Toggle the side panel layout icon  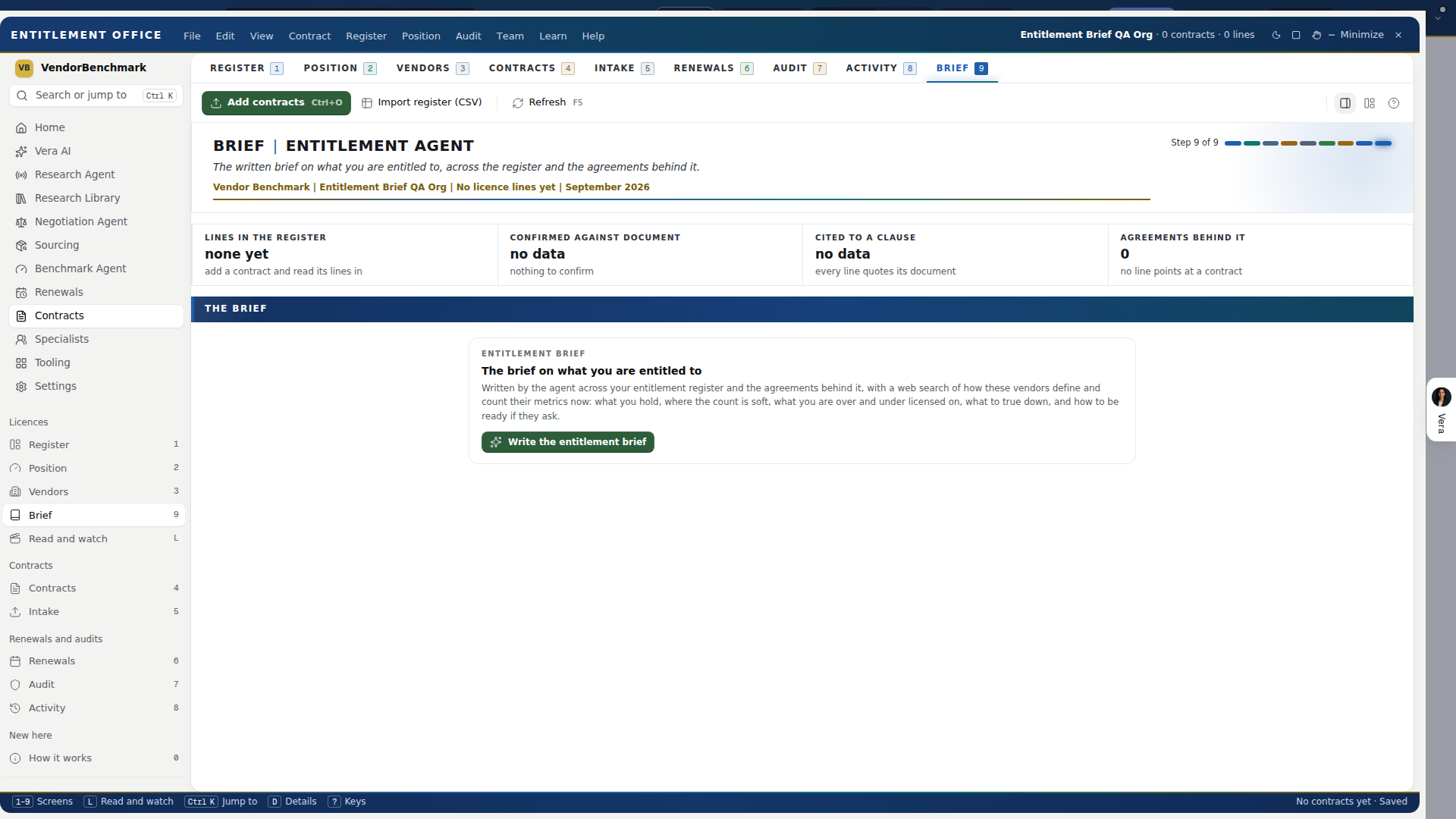[x=1345, y=103]
